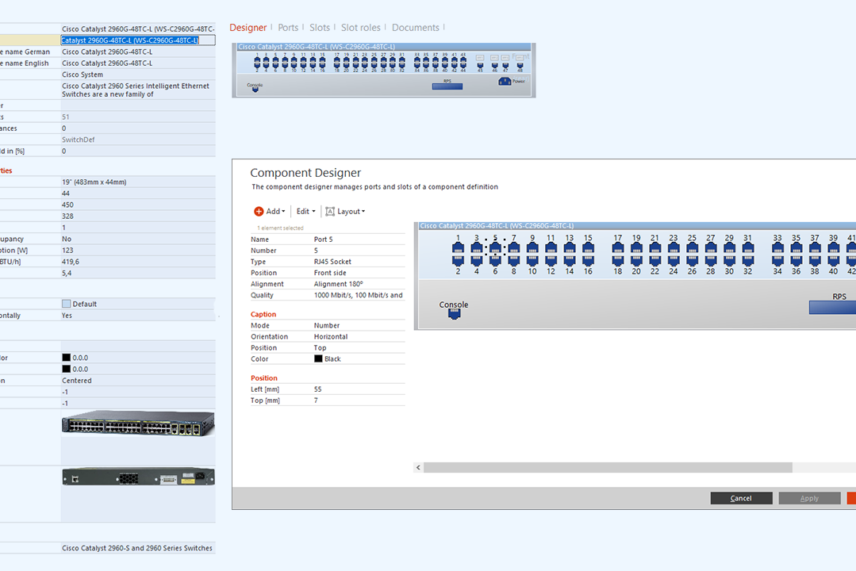Click the front view switch thumbnail
The image size is (856, 571).
click(x=138, y=425)
